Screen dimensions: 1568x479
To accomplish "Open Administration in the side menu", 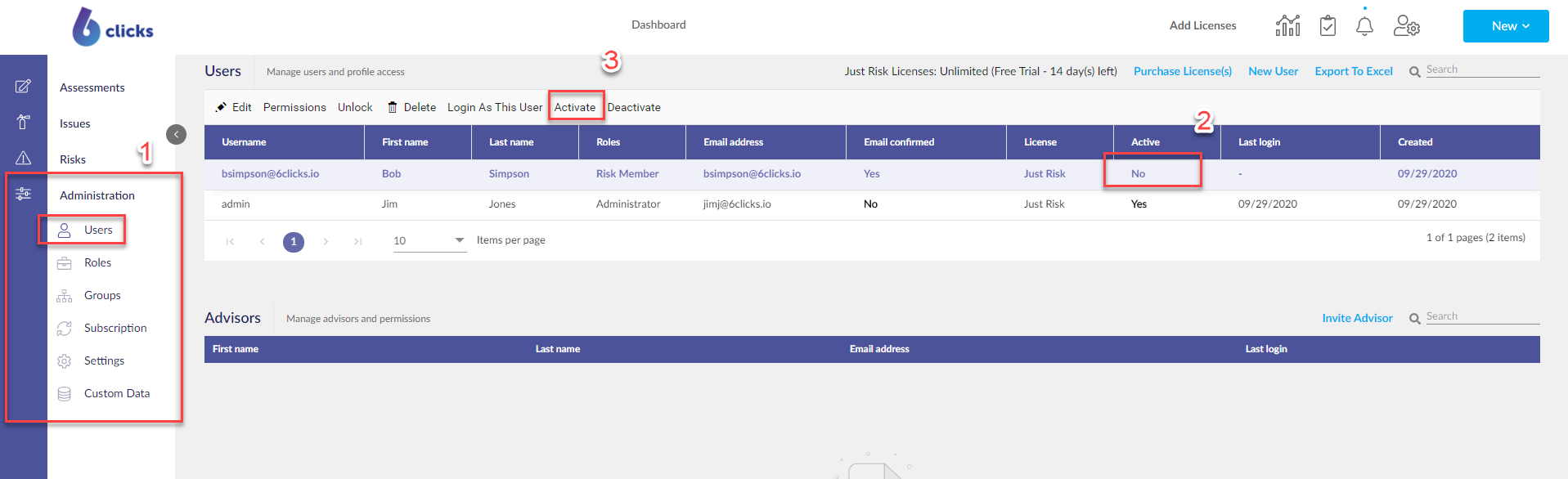I will [97, 195].
